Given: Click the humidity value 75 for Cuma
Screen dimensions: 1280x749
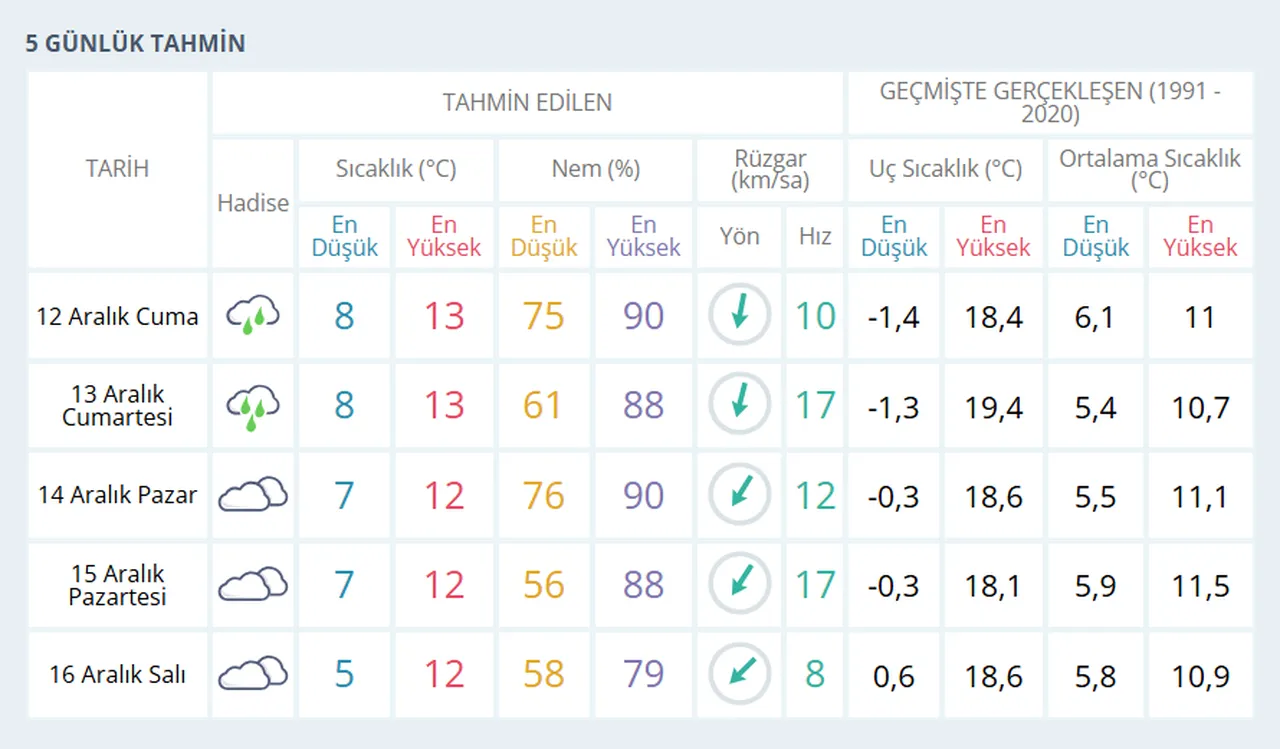Looking at the screenshot, I should (544, 314).
